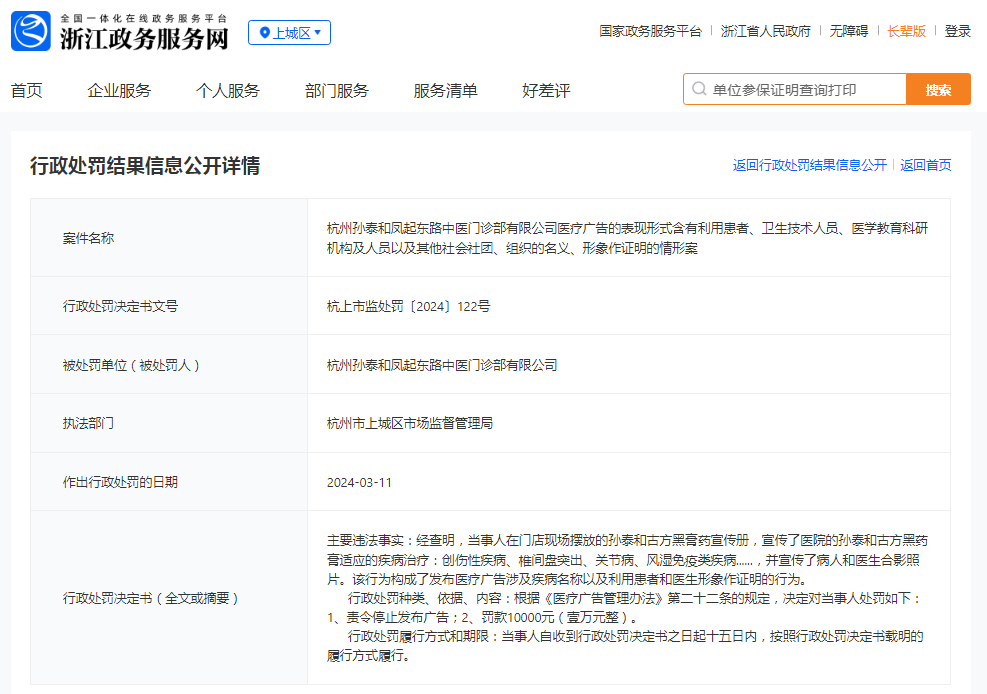Open the 浙江省人民政府 link
The image size is (987, 694).
765,31
